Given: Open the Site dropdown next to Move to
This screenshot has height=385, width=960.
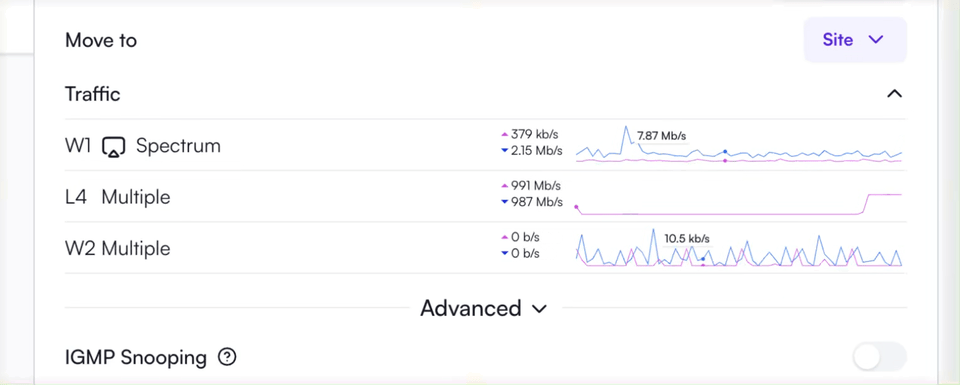Looking at the screenshot, I should (855, 40).
